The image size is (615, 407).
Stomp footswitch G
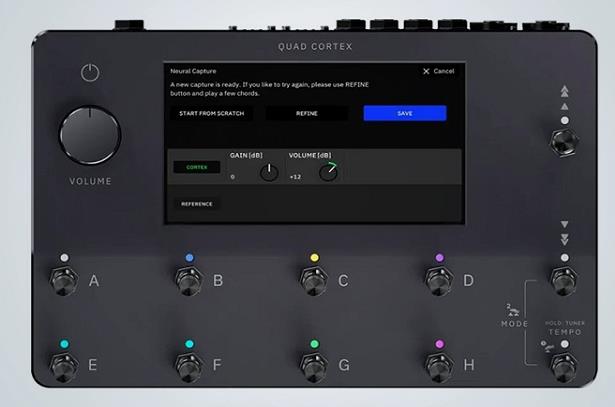click(x=314, y=367)
